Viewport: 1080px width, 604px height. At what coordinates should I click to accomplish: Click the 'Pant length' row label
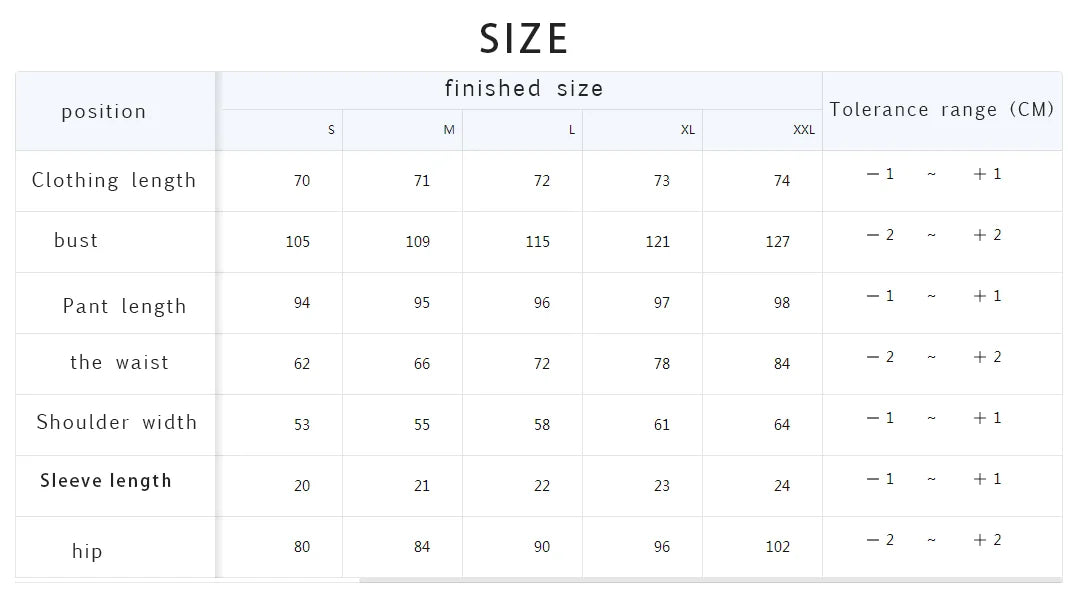point(125,306)
